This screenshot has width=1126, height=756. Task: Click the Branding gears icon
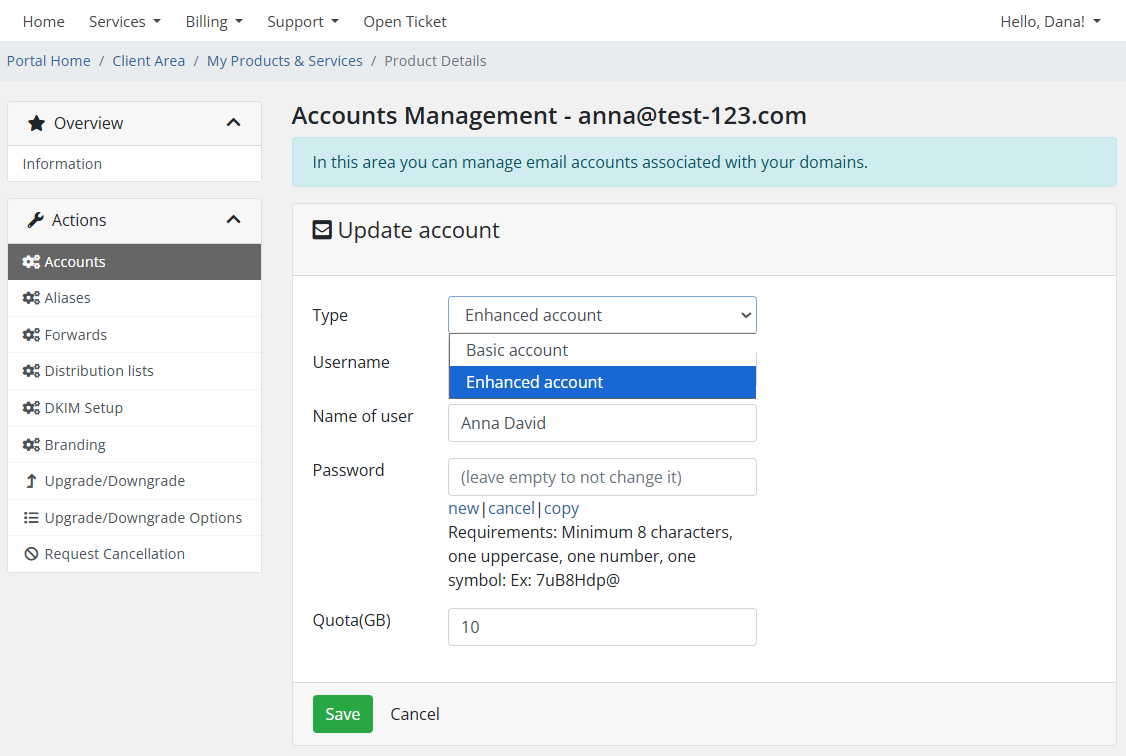tap(31, 445)
